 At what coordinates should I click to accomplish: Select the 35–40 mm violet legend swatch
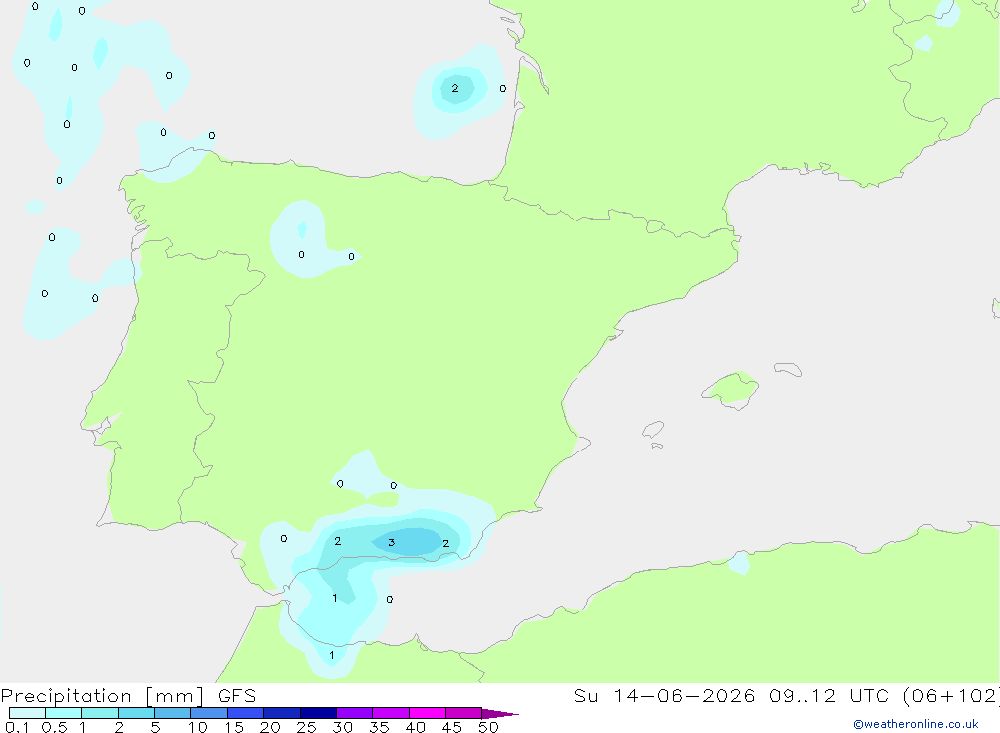click(x=391, y=713)
